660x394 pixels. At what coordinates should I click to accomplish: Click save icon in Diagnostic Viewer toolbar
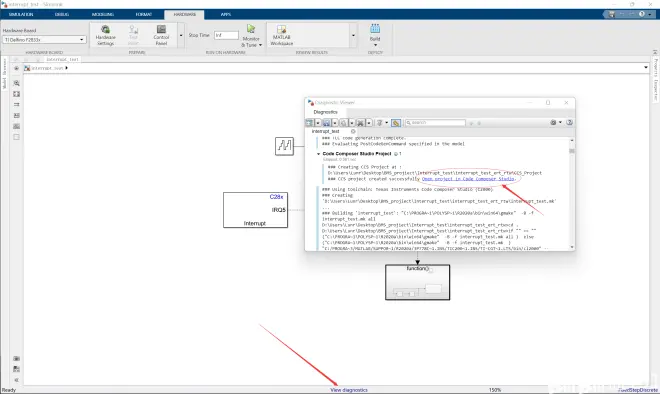point(326,122)
